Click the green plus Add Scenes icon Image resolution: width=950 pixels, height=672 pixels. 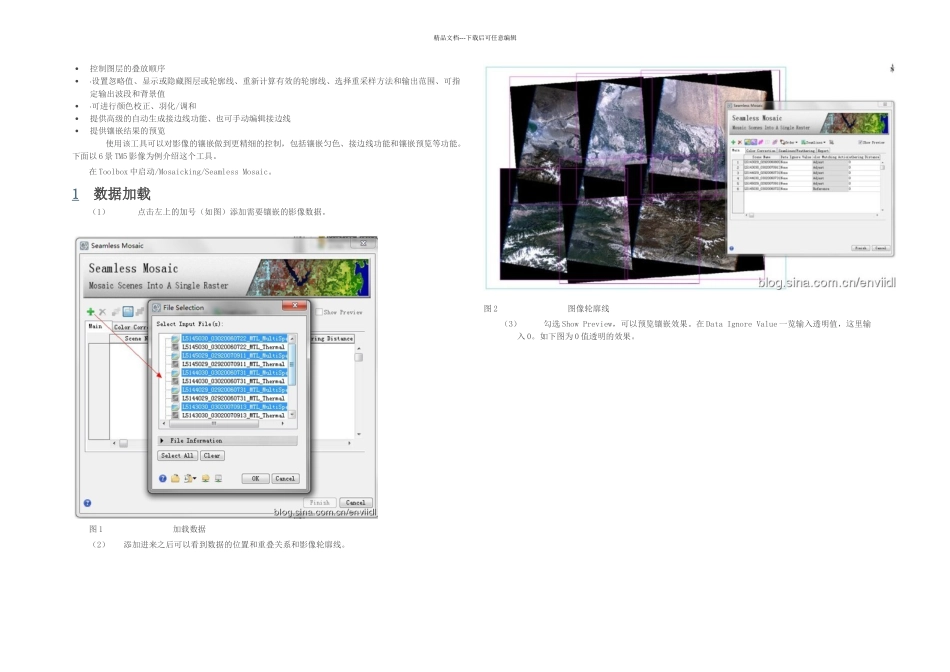[x=90, y=311]
